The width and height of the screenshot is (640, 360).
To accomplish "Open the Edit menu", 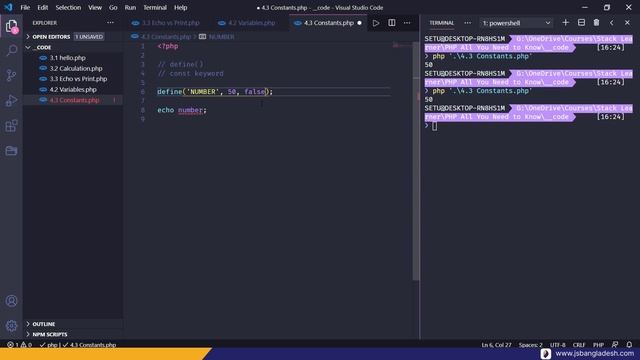I will pos(42,7).
